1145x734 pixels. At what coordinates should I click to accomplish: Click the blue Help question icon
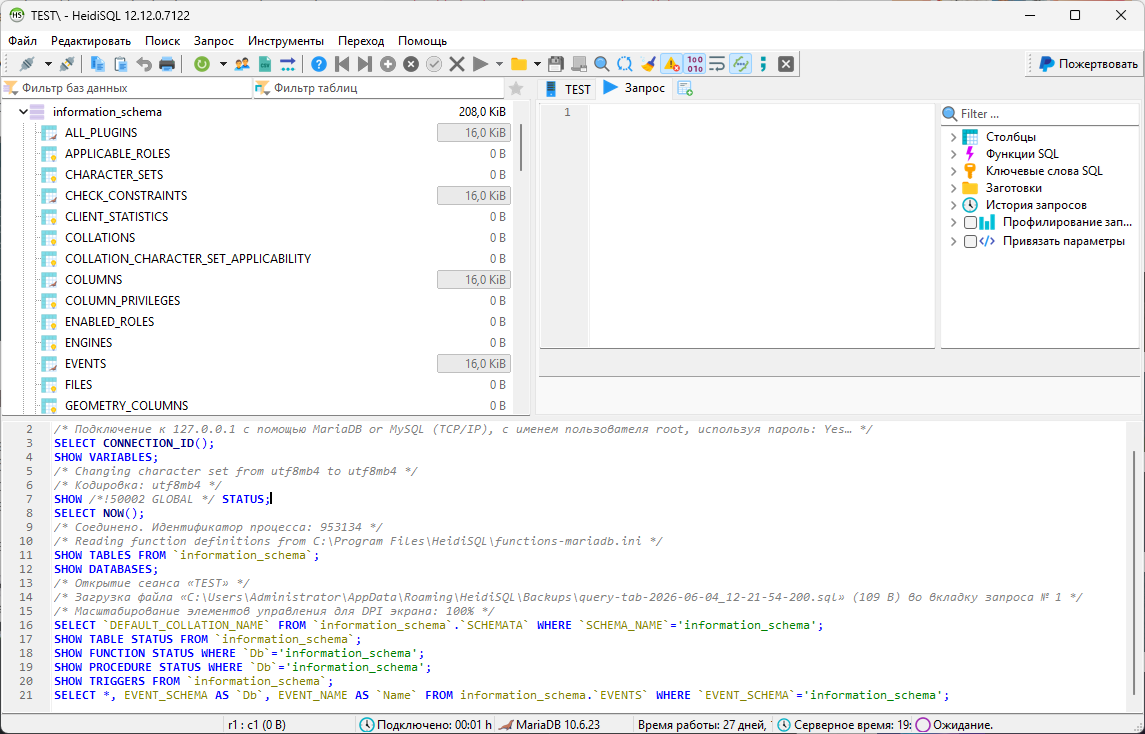pos(318,64)
